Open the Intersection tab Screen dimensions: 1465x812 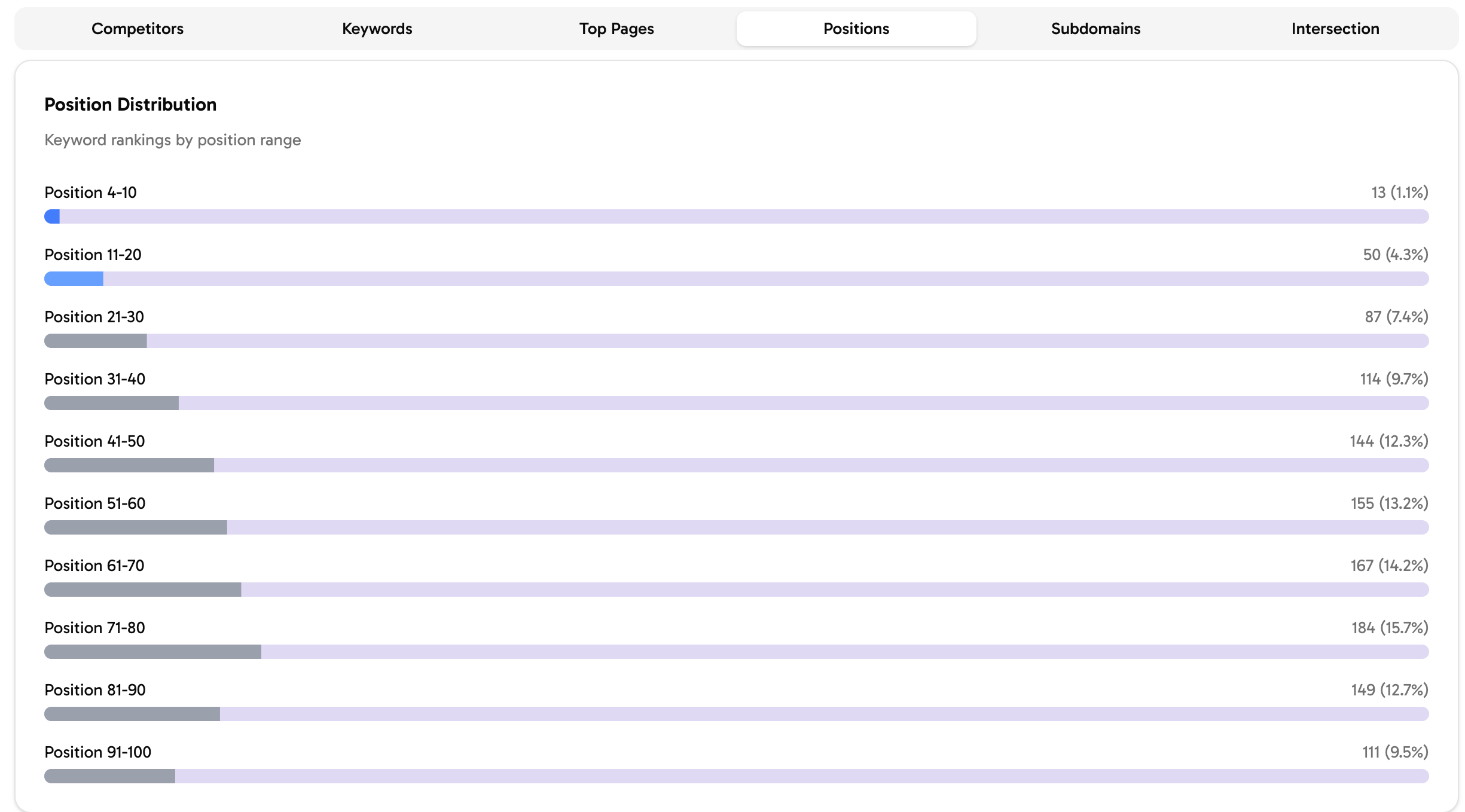point(1335,29)
